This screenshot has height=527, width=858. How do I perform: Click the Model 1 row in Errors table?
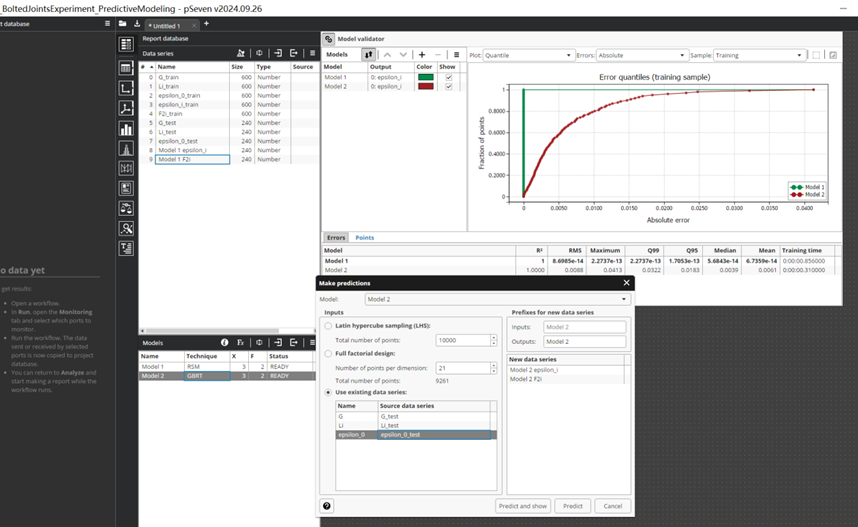(x=581, y=261)
